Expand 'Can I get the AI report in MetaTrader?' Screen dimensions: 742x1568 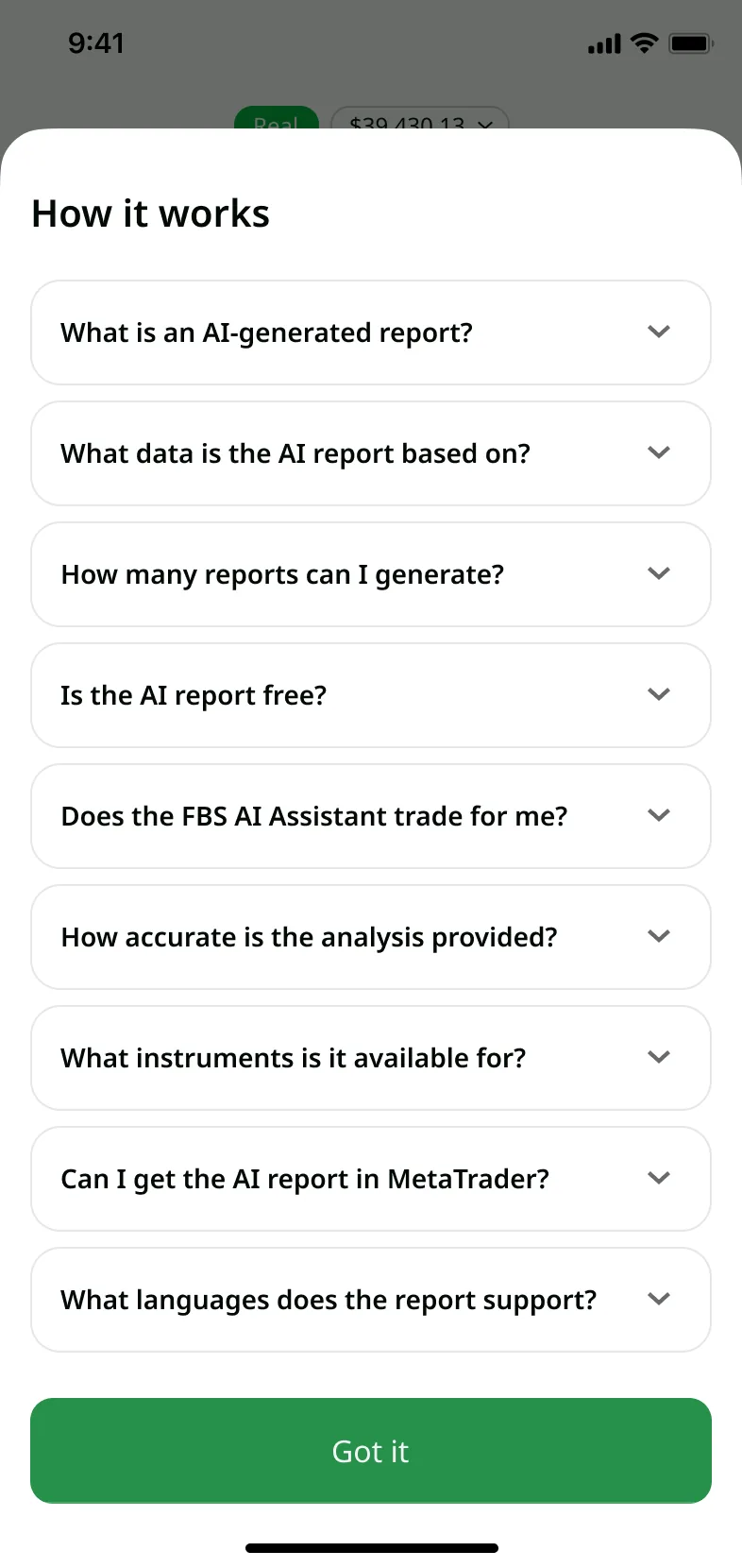370,1178
